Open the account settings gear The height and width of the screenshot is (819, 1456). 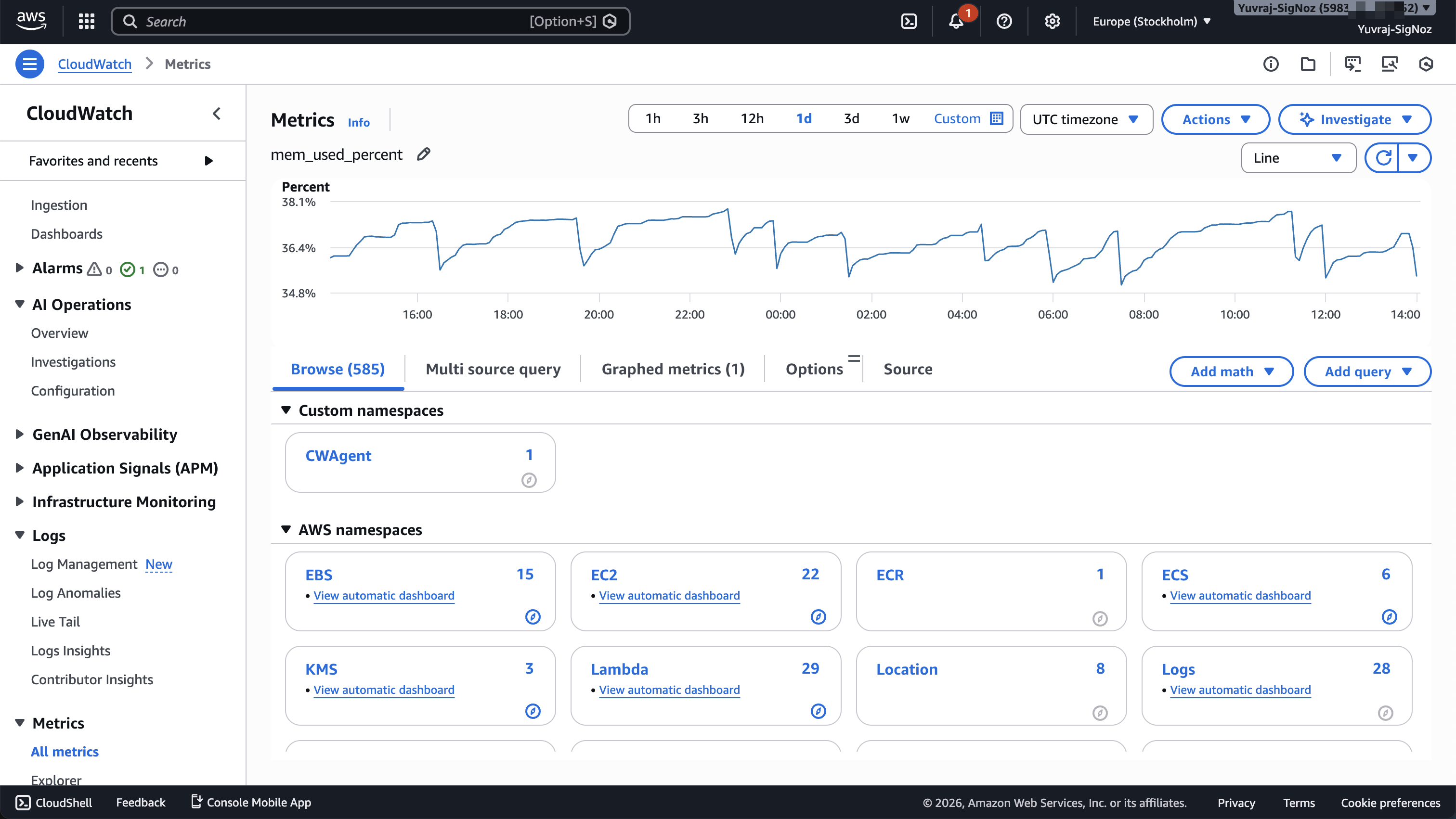click(1052, 21)
